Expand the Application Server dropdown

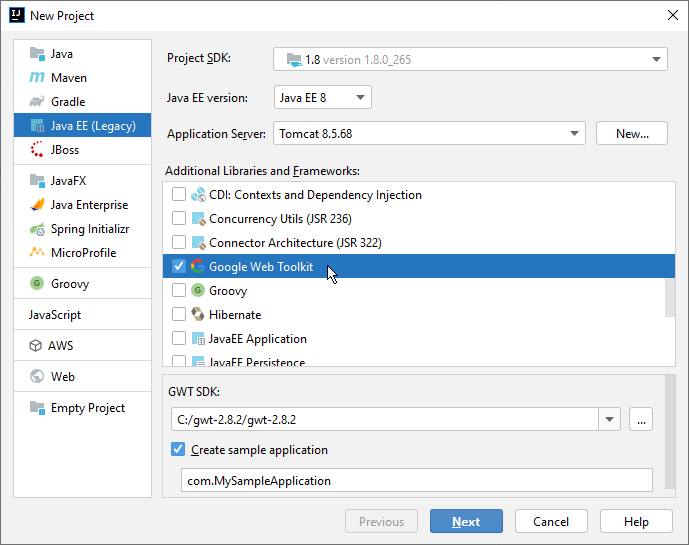pyautogui.click(x=574, y=133)
